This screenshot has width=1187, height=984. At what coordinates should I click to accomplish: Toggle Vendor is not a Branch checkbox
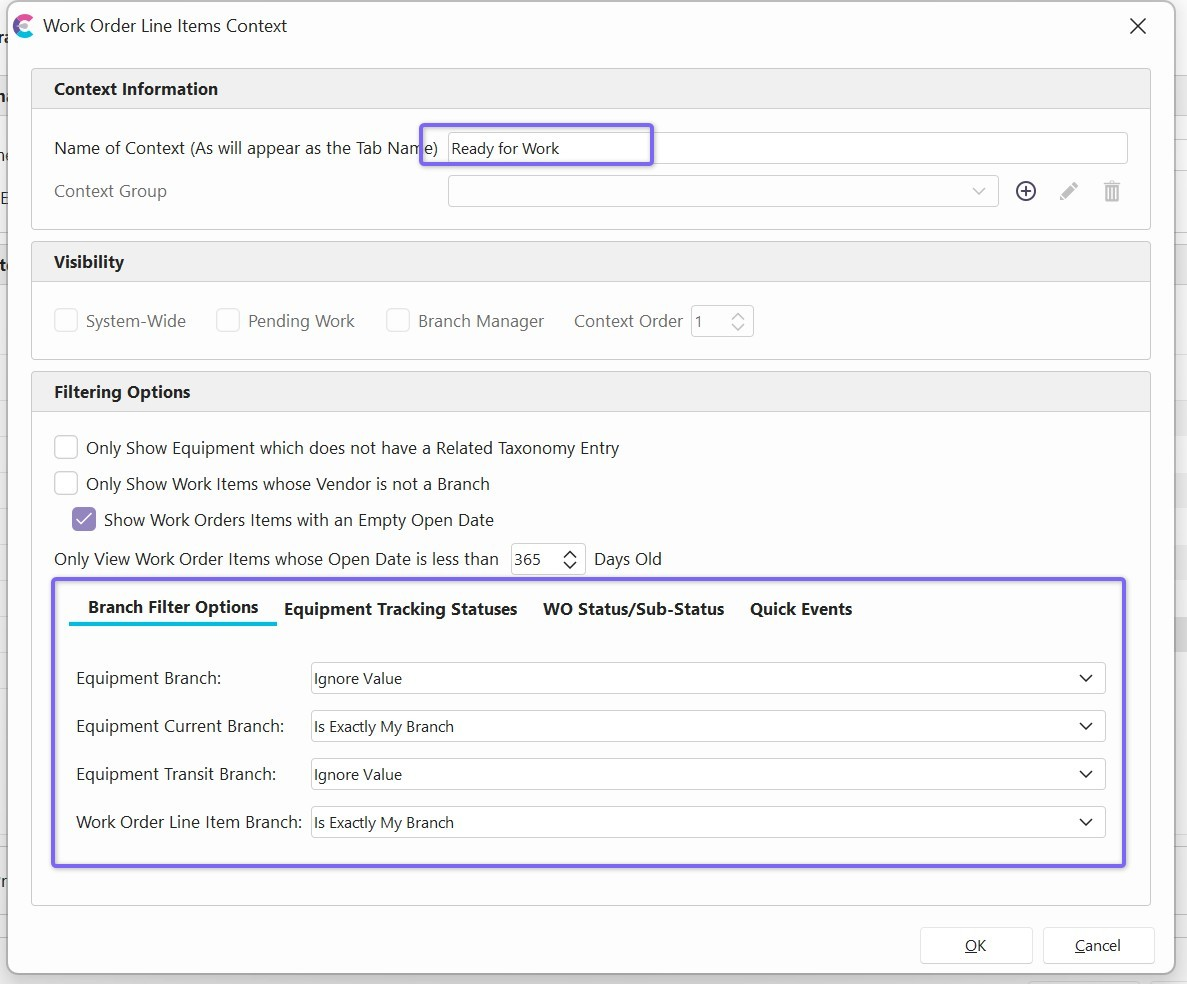click(x=66, y=484)
